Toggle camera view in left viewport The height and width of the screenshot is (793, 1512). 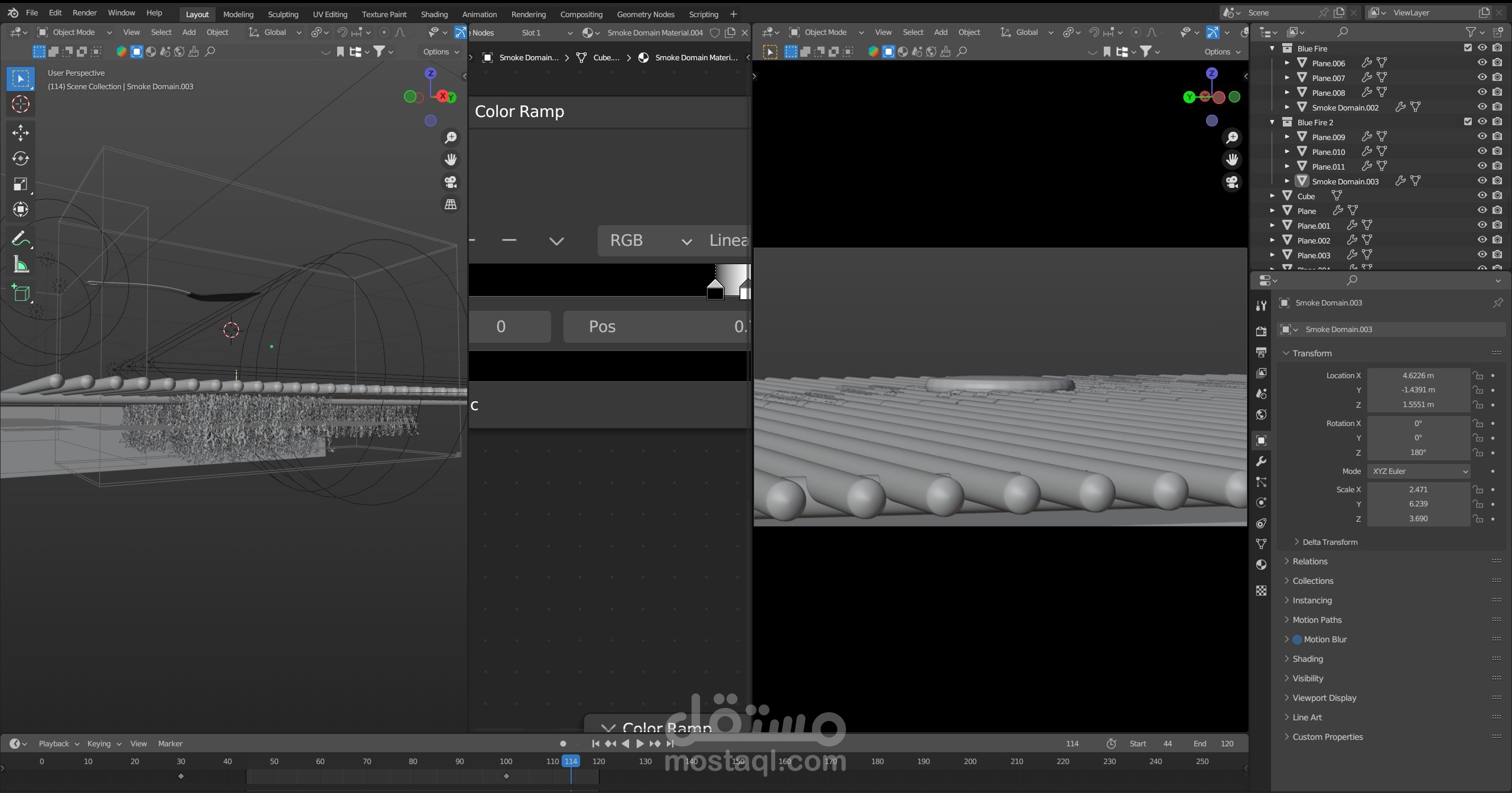(451, 182)
